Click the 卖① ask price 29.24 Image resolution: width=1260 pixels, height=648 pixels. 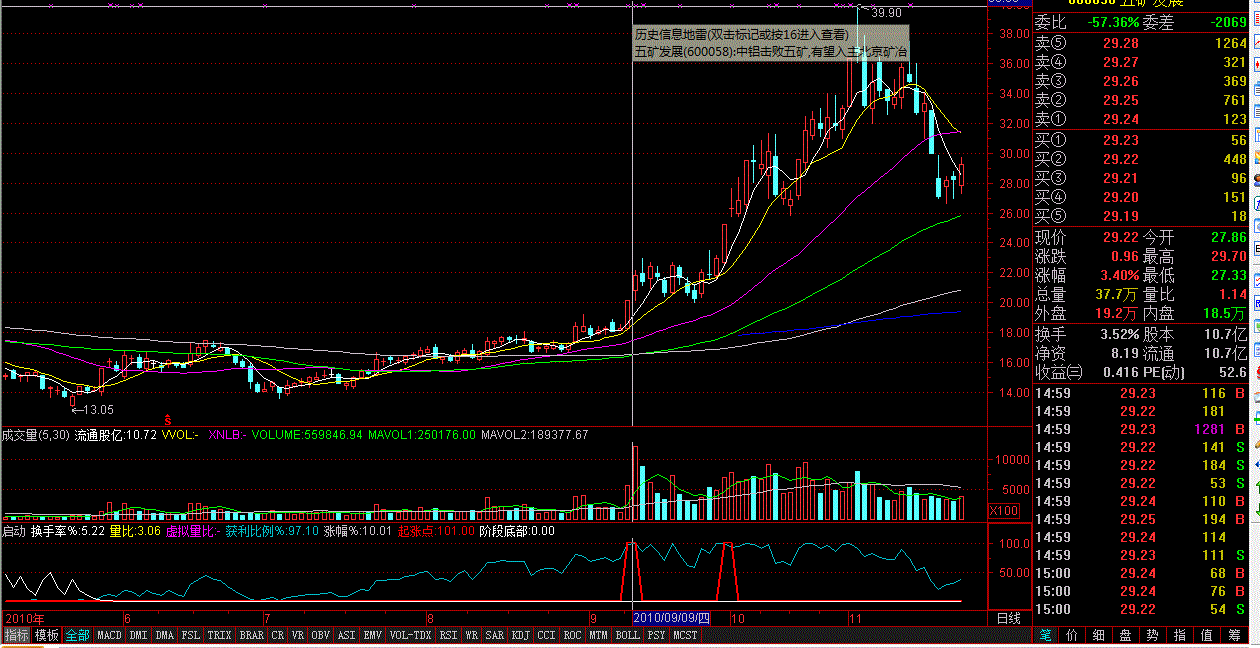[x=1120, y=119]
